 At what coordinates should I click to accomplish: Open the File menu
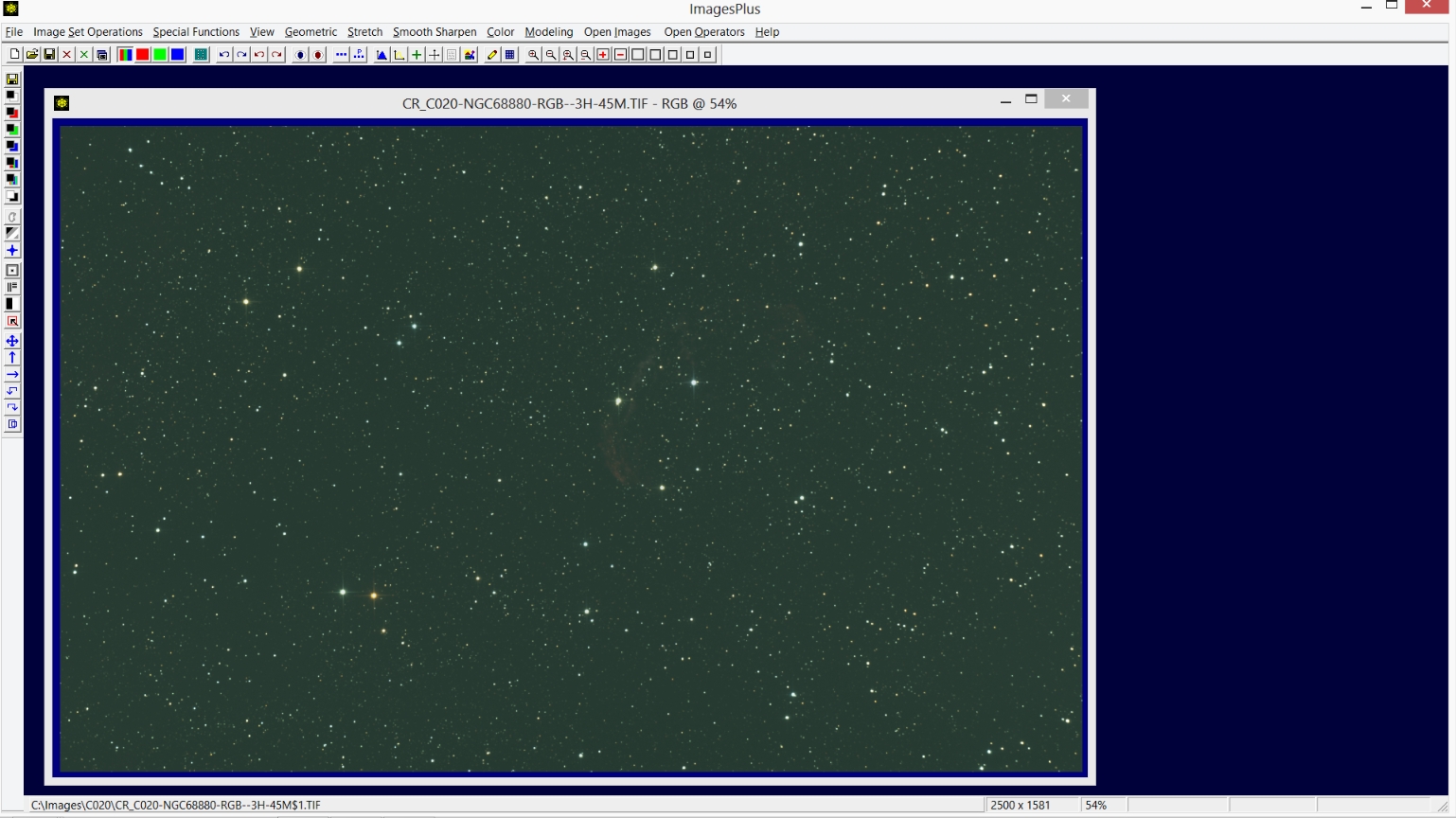(13, 32)
